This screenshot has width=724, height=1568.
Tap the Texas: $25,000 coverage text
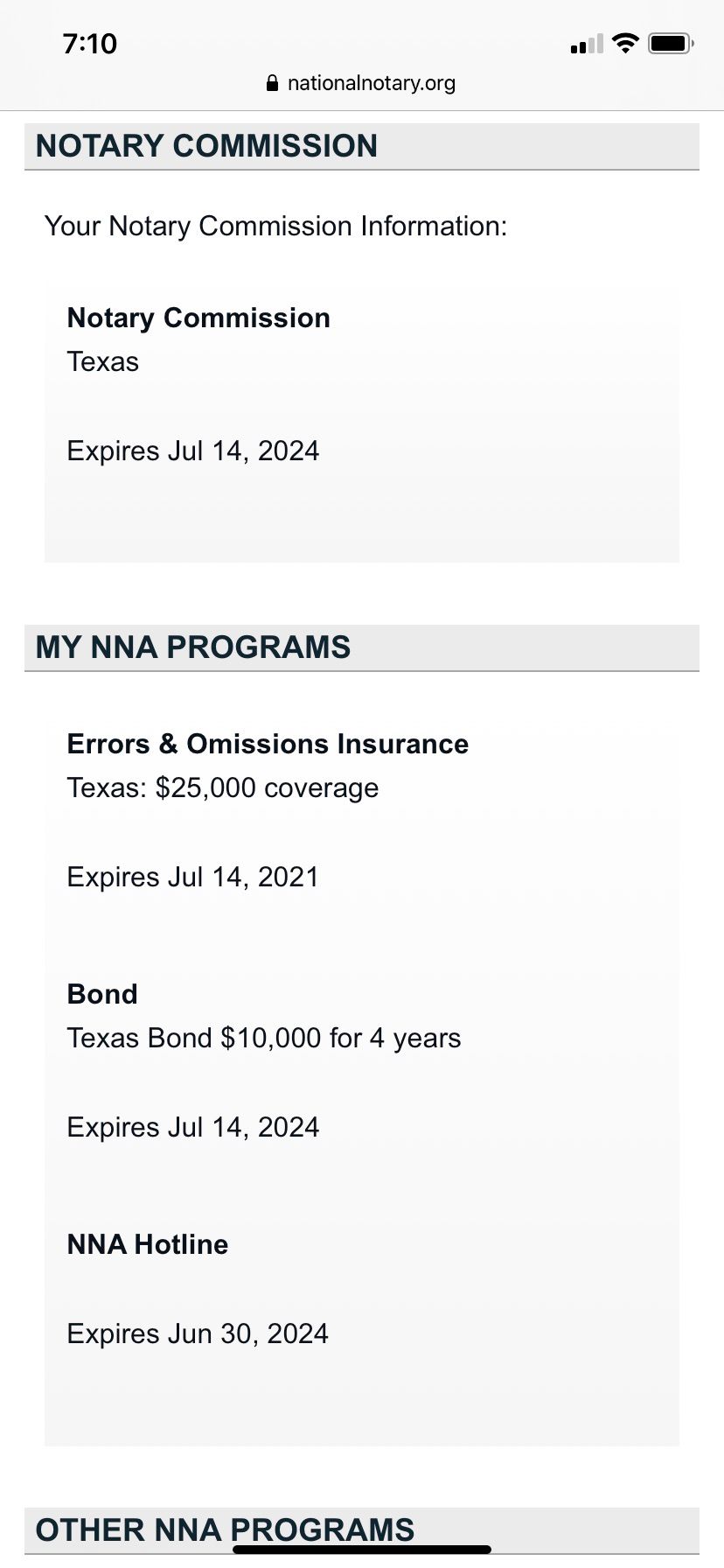point(223,787)
